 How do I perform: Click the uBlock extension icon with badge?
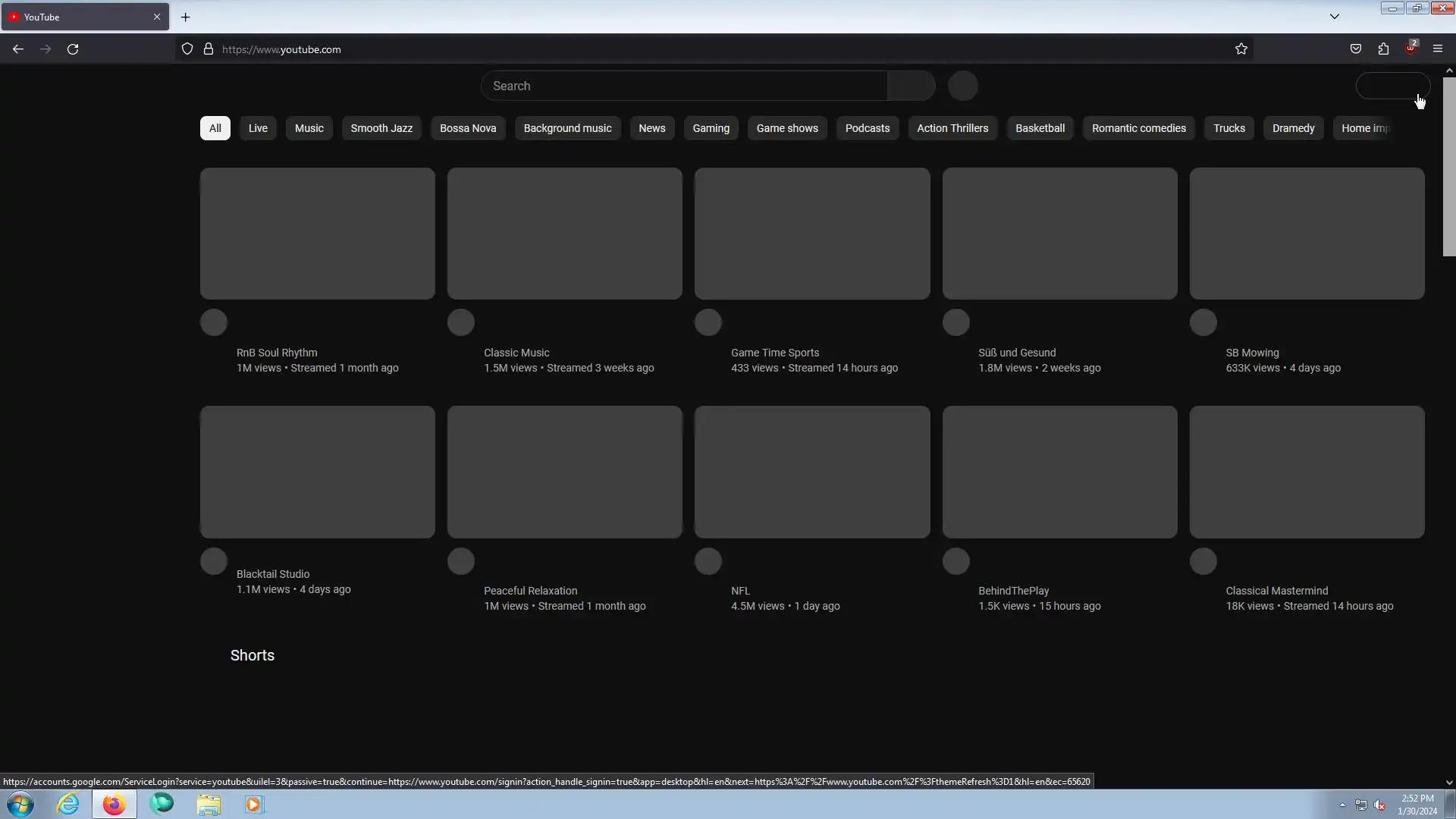pos(1410,49)
